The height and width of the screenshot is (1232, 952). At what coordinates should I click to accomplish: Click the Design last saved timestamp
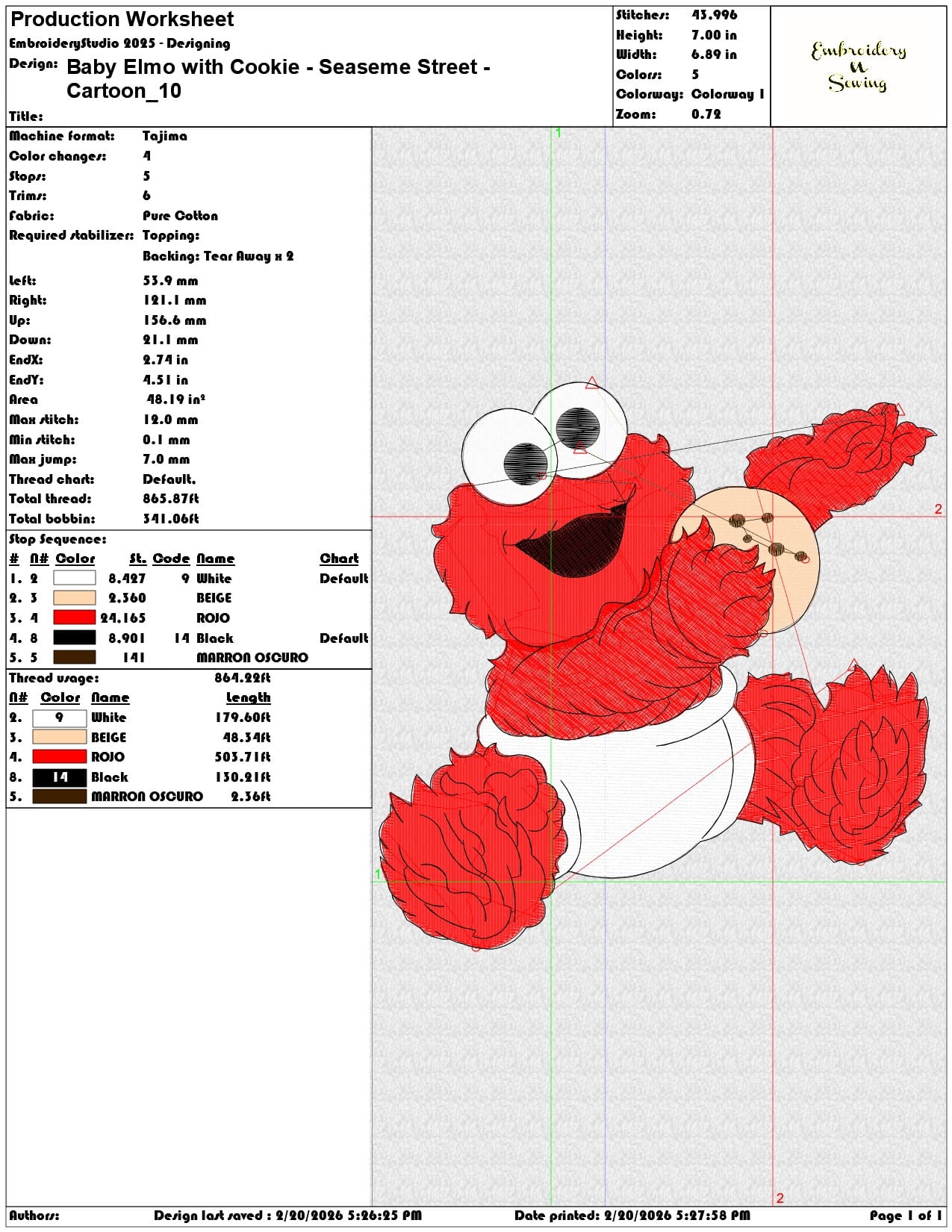pos(287,1216)
